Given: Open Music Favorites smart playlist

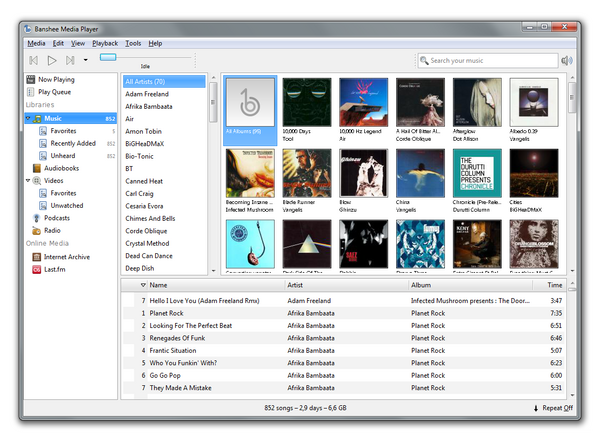Looking at the screenshot, I should click(x=71, y=131).
